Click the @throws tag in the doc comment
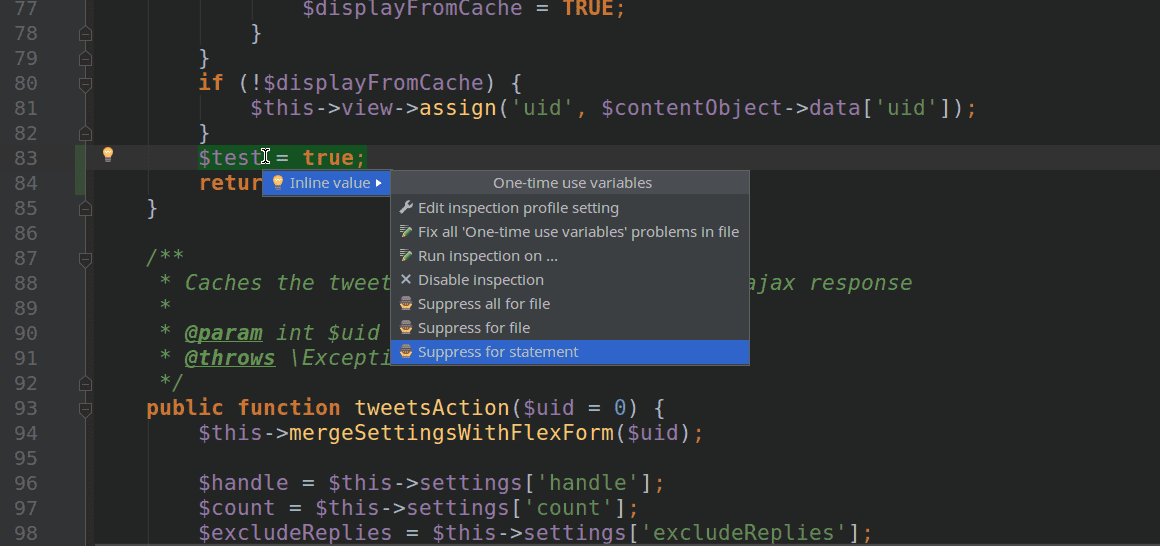 [x=230, y=358]
